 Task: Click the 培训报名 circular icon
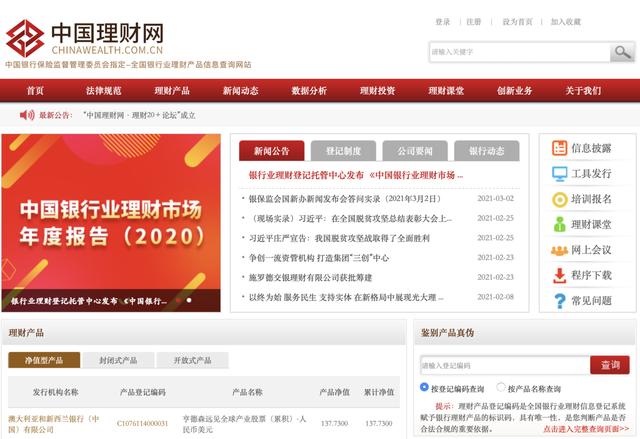coord(560,200)
